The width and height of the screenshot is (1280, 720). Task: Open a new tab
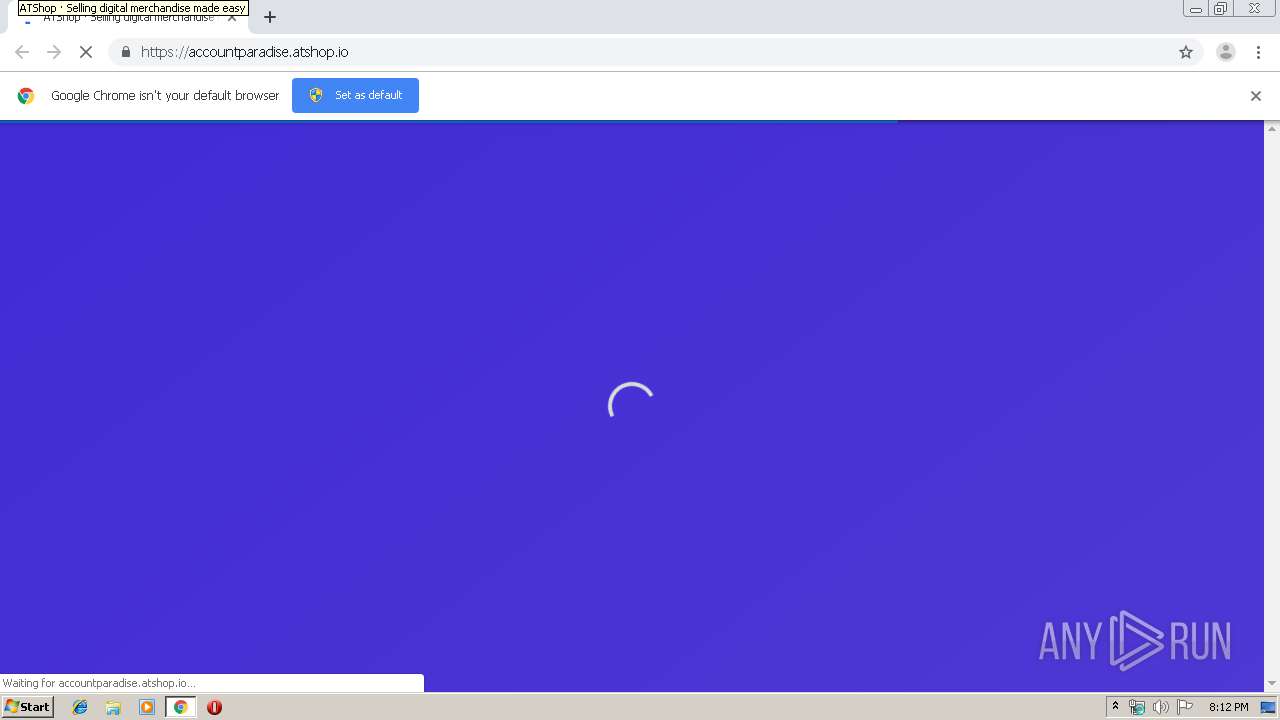[270, 17]
